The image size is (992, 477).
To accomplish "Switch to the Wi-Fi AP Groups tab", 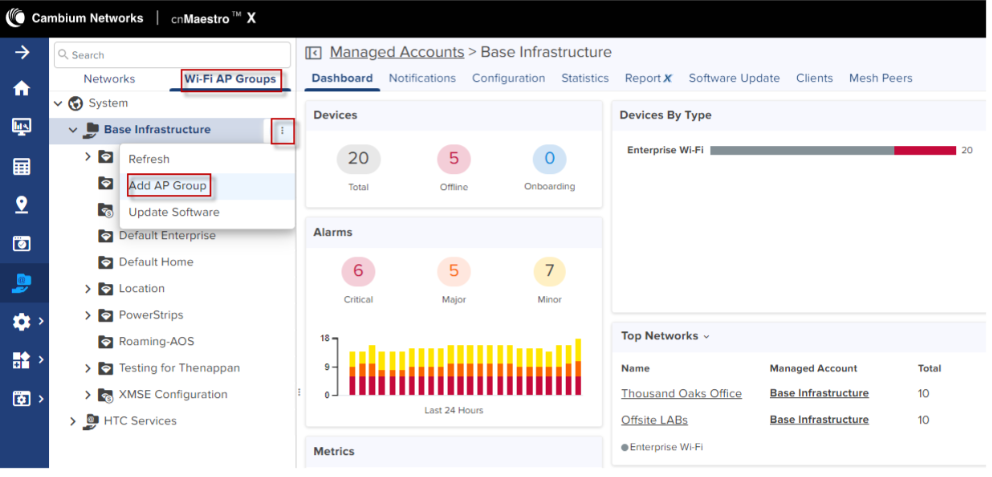I will 230,79.
